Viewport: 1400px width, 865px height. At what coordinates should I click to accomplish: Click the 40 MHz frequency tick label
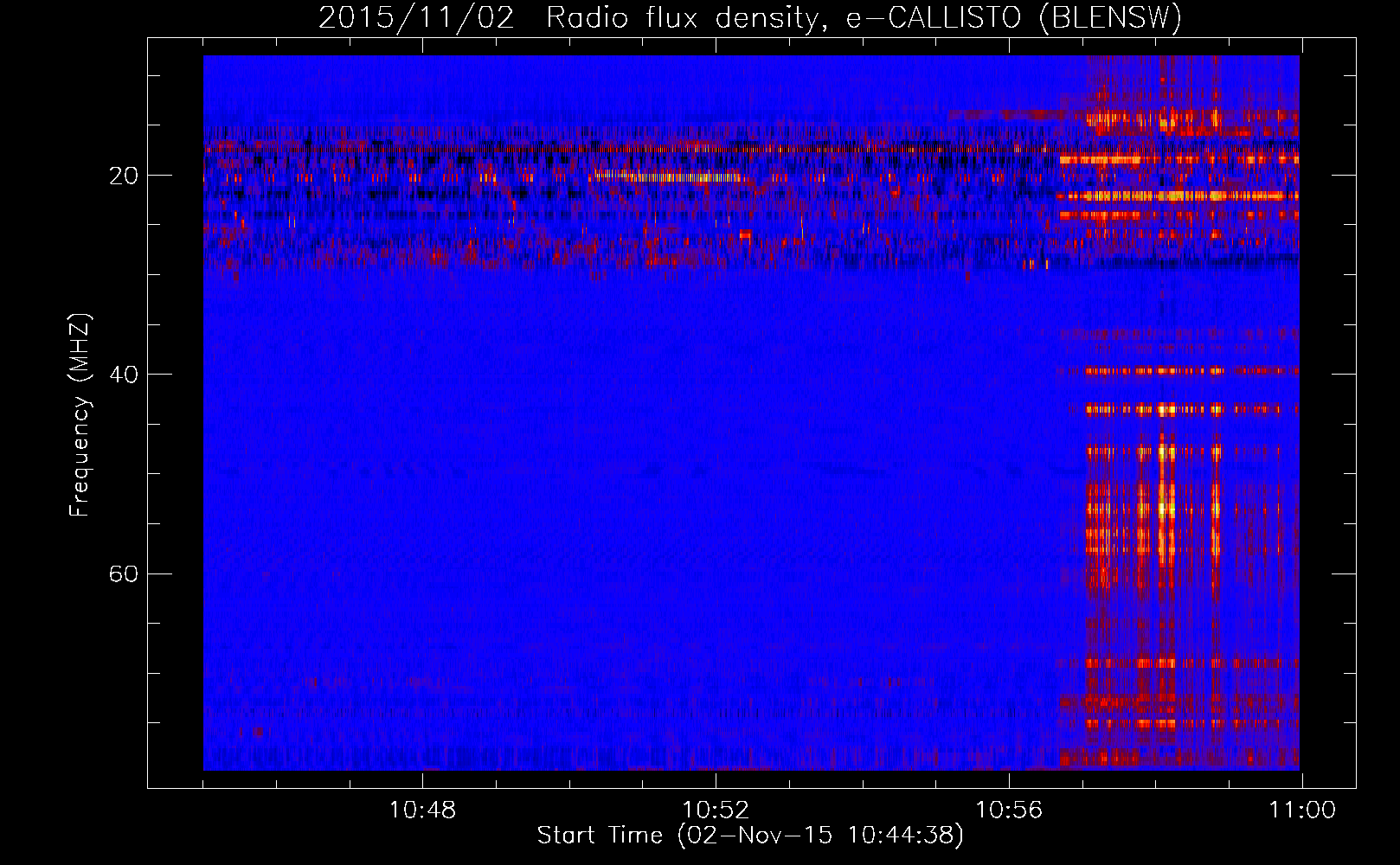(125, 375)
